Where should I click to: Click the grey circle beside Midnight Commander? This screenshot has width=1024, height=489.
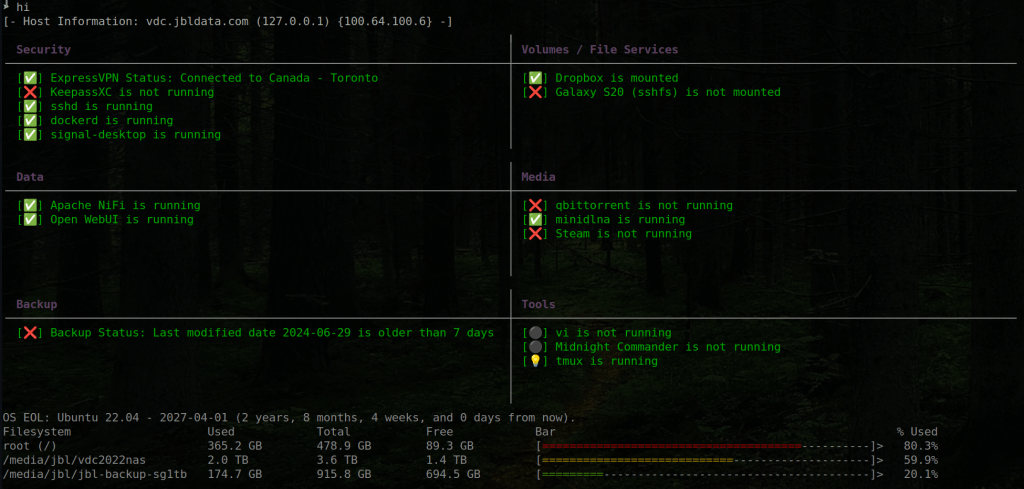(535, 347)
